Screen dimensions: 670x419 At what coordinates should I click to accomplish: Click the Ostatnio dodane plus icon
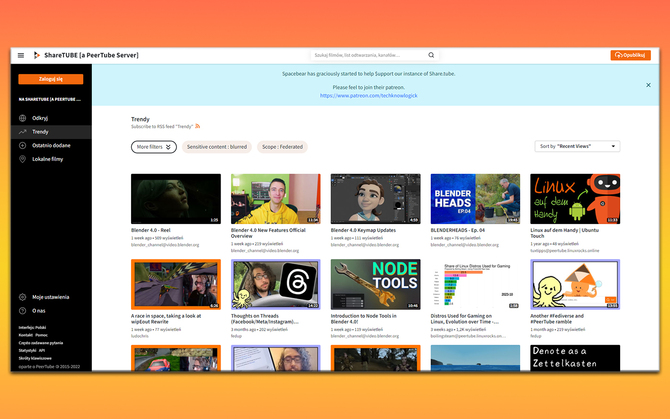tap(23, 145)
